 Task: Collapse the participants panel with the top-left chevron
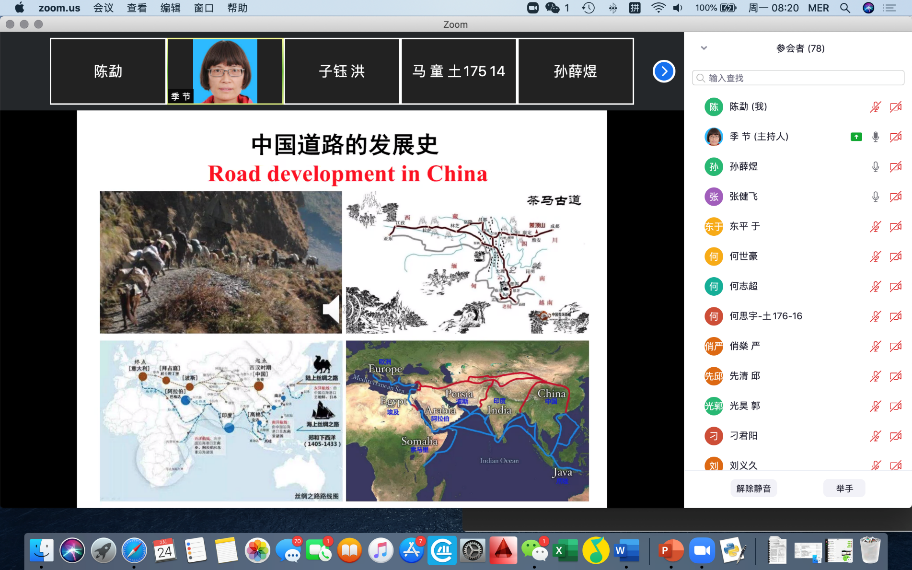pyautogui.click(x=704, y=48)
